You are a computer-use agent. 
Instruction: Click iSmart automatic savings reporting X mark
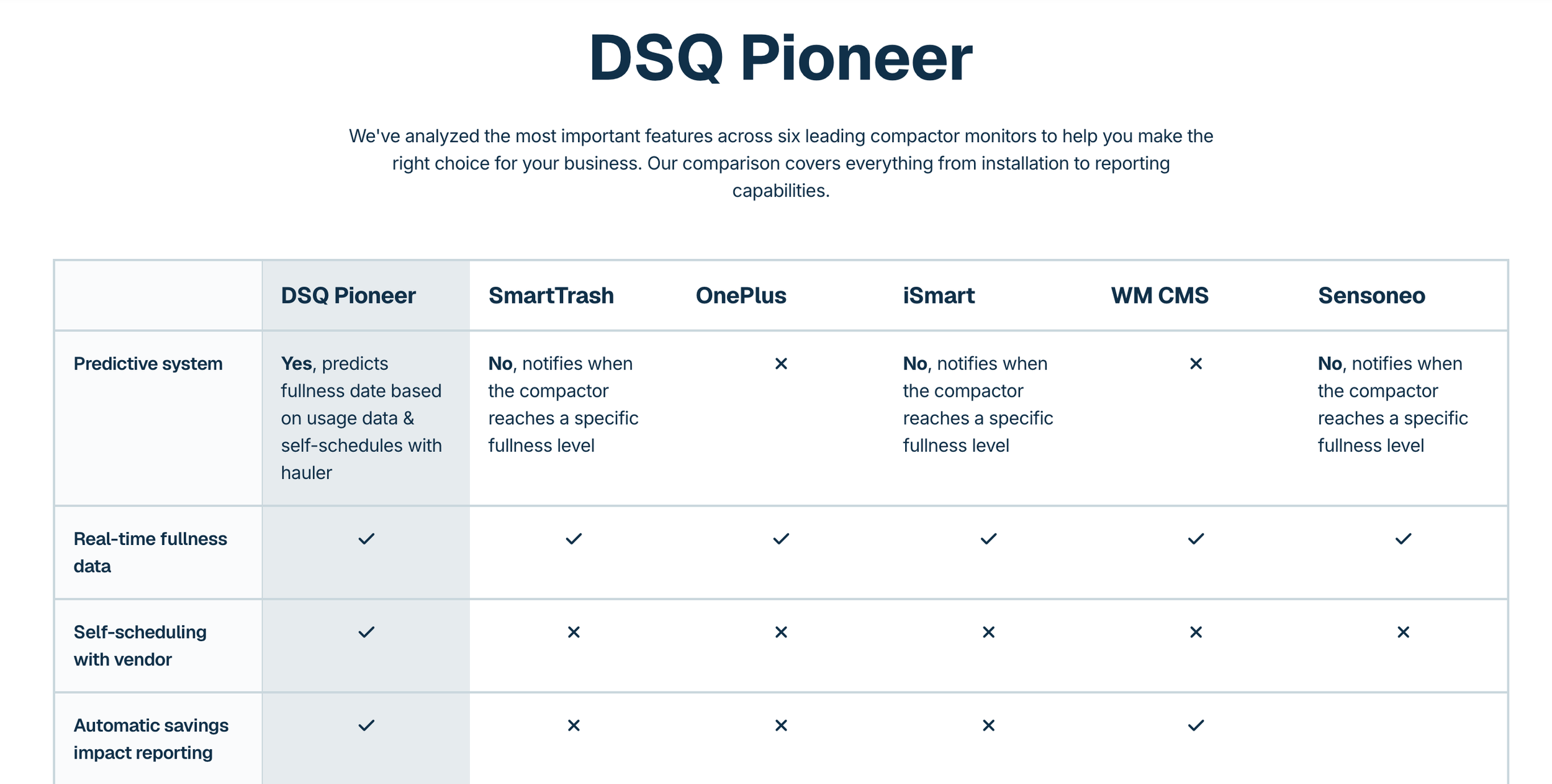(988, 725)
